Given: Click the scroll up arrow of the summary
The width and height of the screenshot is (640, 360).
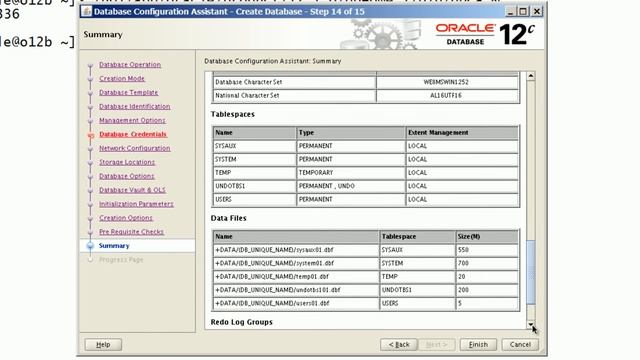Looking at the screenshot, I should pos(531,76).
